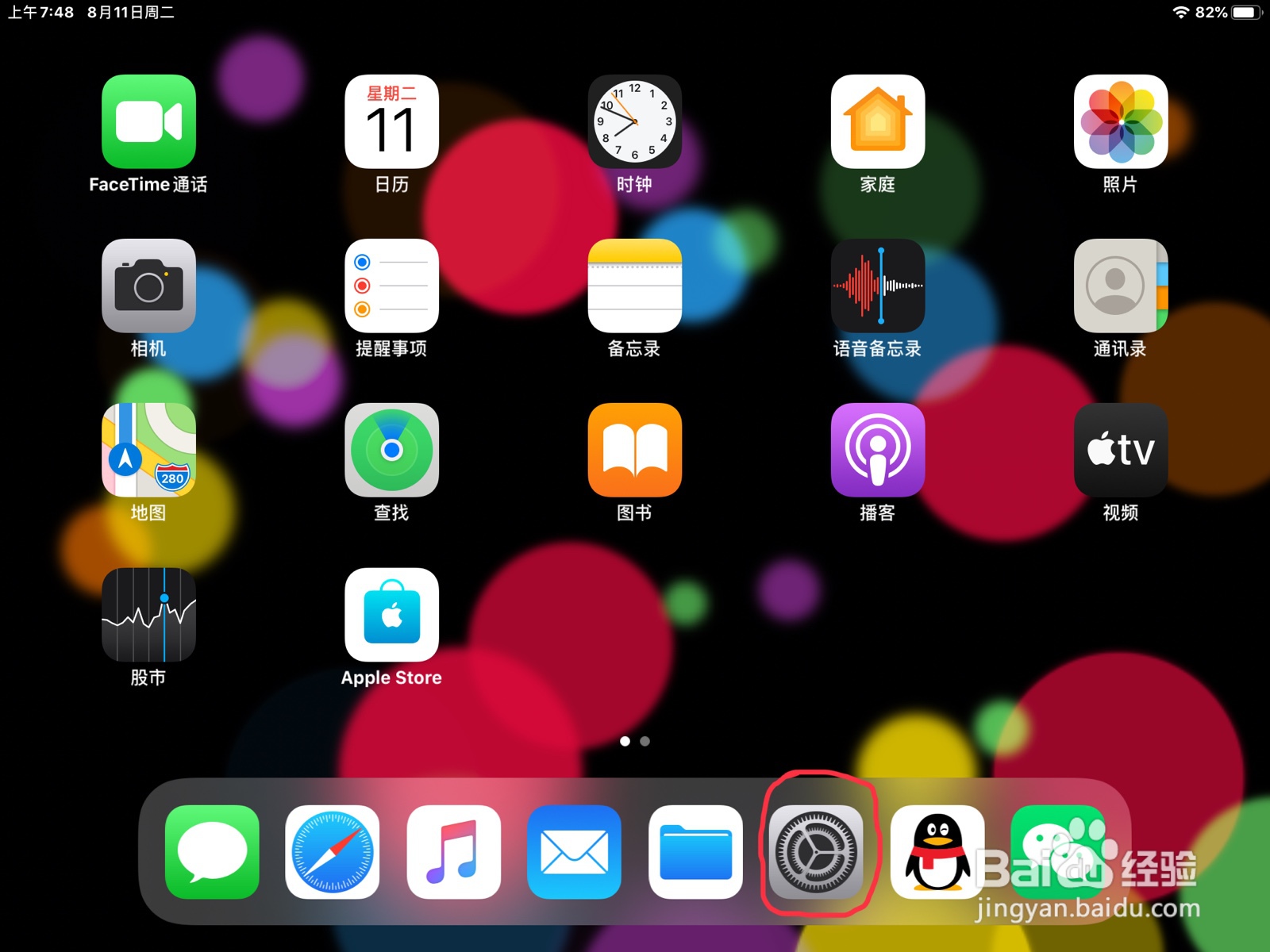Screen dimensions: 1270x952
Task: Switch to second home screen page dot
Action: point(645,741)
